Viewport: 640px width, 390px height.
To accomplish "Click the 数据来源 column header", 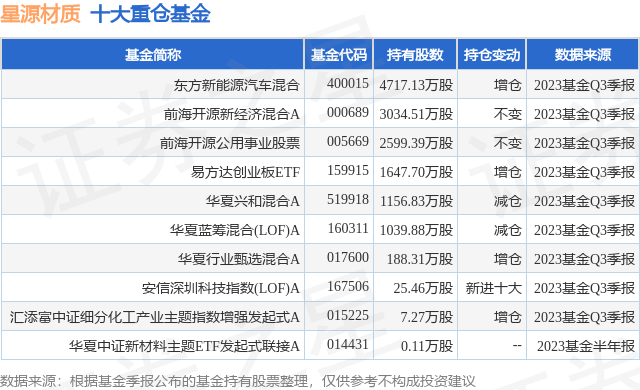I will pos(582,55).
